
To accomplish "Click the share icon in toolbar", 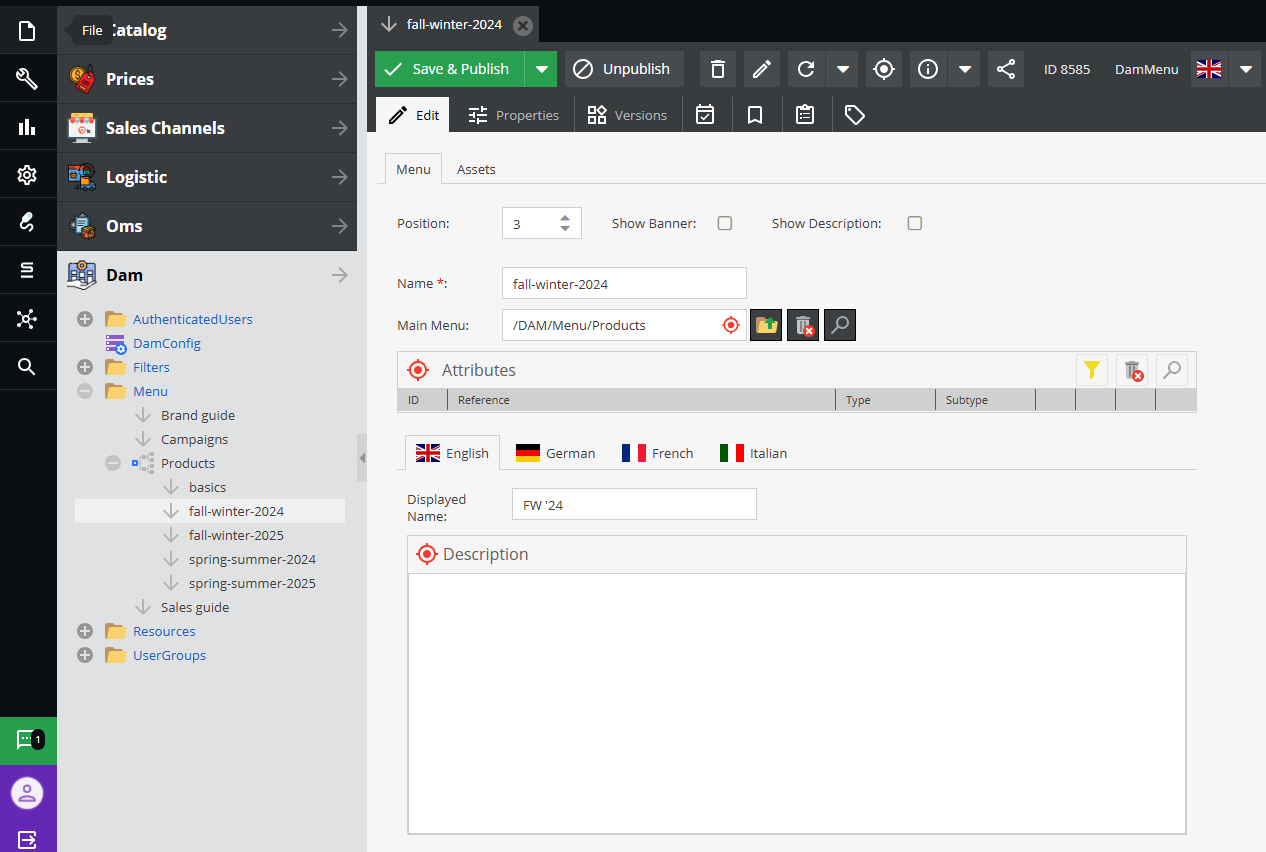I will 1006,69.
